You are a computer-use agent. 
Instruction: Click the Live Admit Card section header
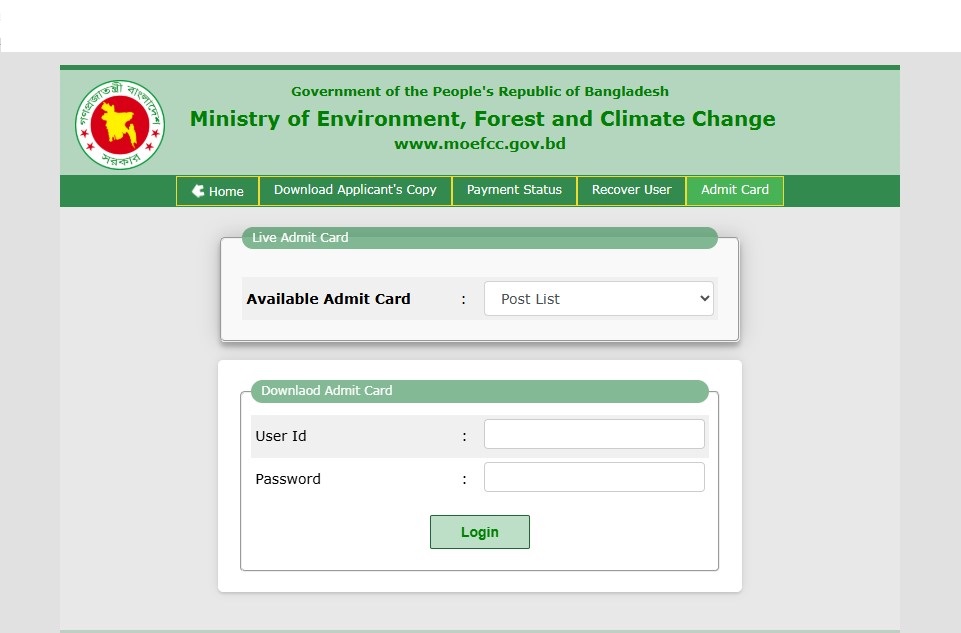300,238
